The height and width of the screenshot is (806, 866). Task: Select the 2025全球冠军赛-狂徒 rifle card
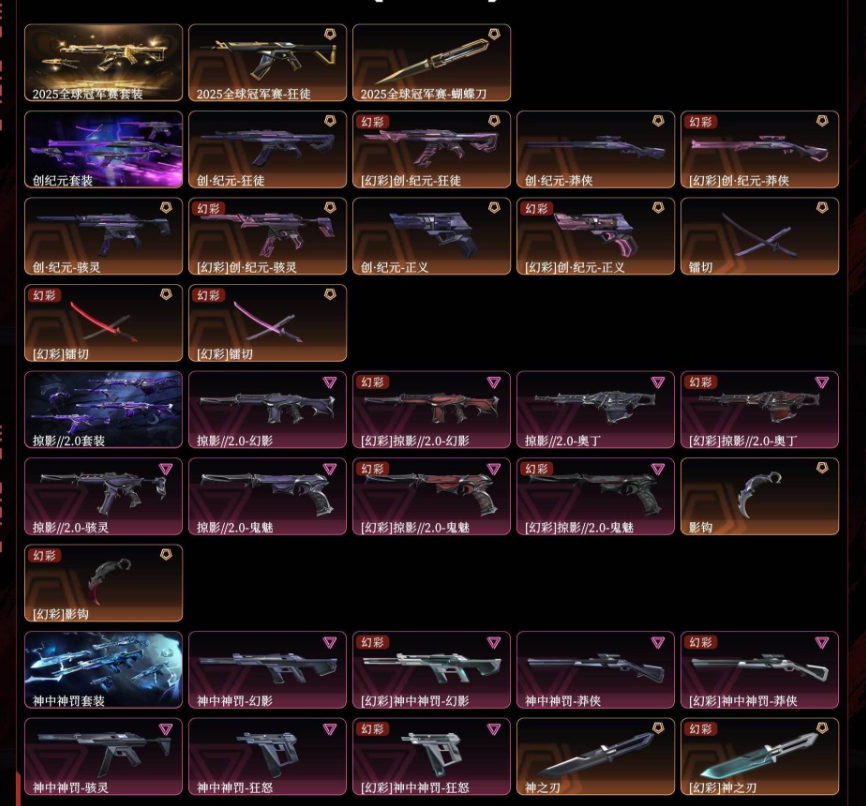267,62
